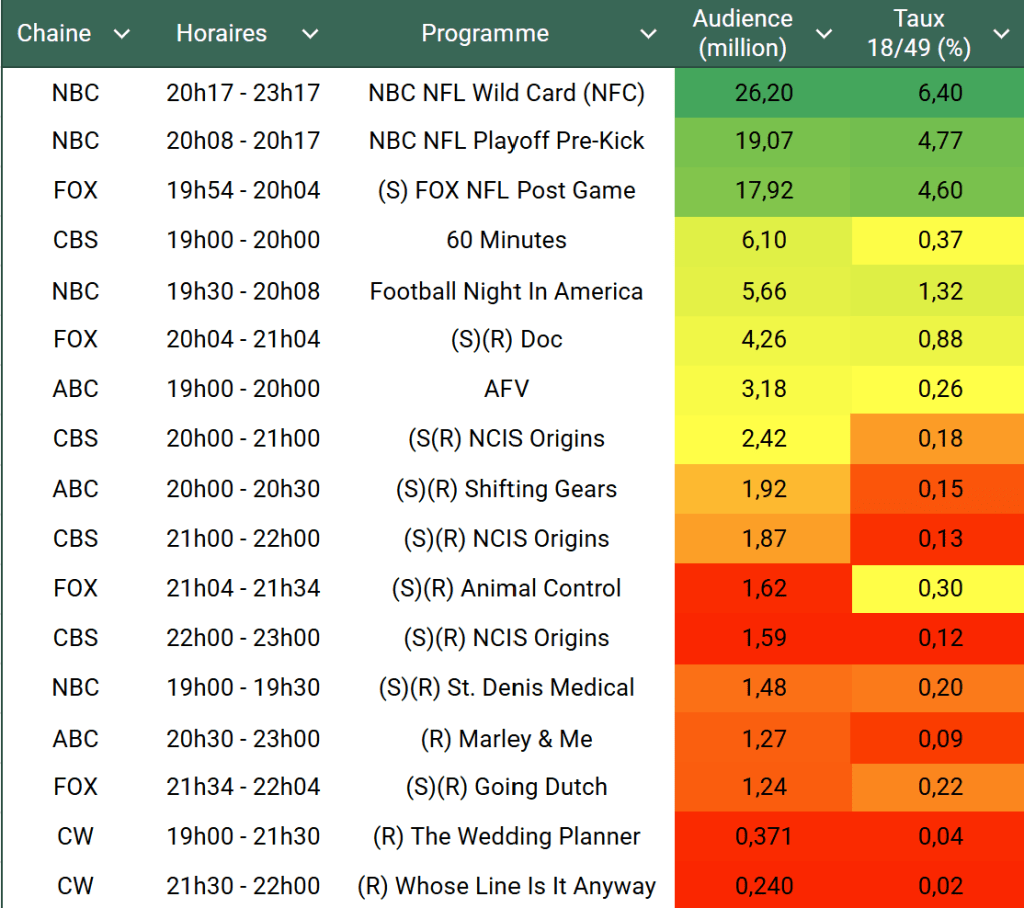Expand the Horaires column dropdown arrow
Image resolution: width=1024 pixels, height=908 pixels.
point(310,34)
